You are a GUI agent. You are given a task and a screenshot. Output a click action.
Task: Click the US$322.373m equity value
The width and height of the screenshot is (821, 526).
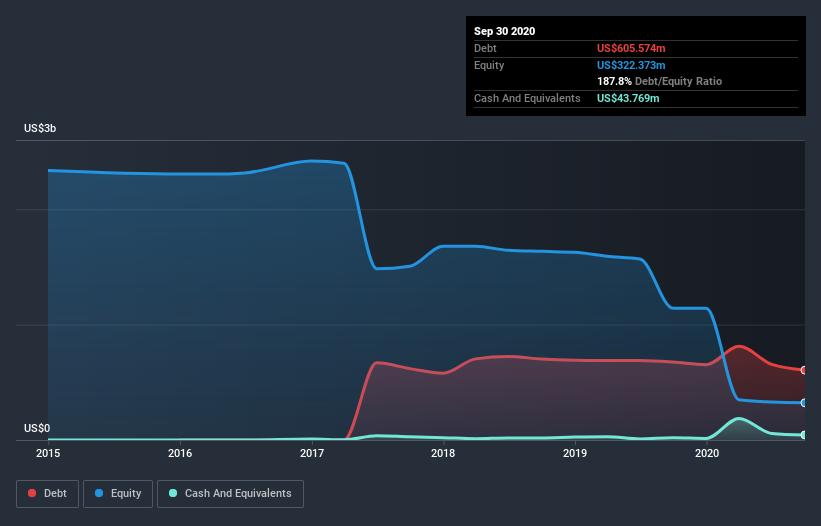(x=631, y=65)
